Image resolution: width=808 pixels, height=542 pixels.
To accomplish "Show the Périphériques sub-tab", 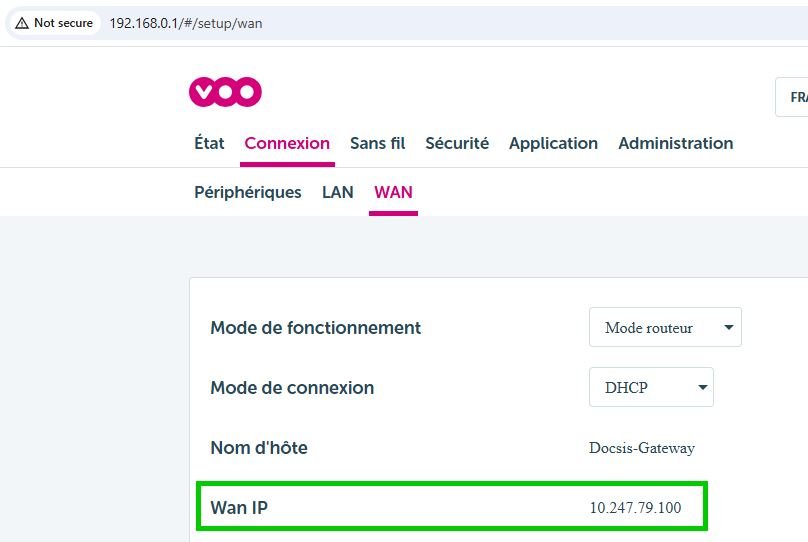I will (x=248, y=192).
